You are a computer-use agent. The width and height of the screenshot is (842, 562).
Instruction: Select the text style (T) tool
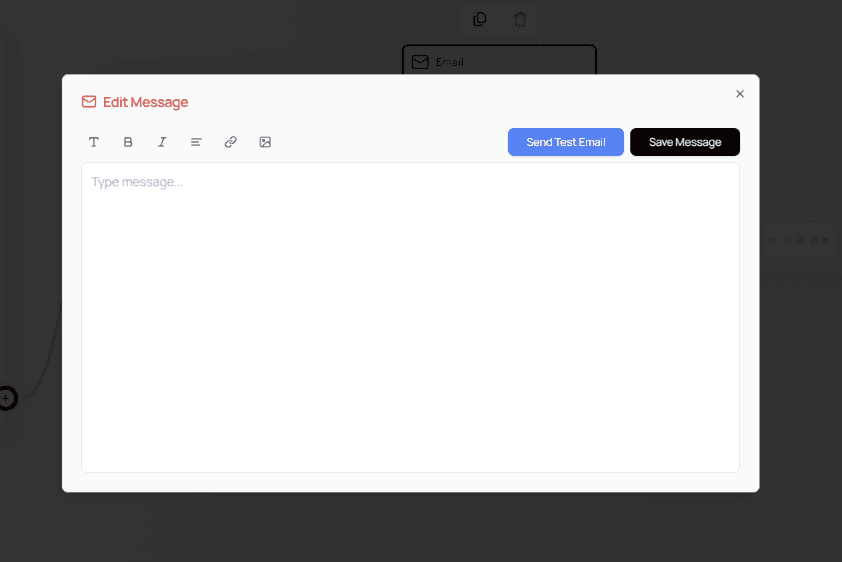pos(93,142)
